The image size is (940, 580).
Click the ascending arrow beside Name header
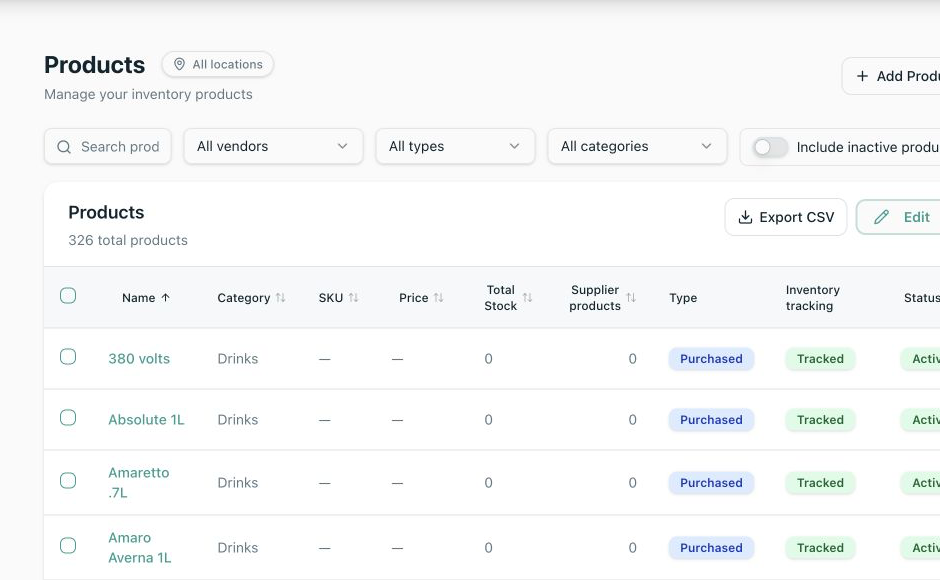165,297
